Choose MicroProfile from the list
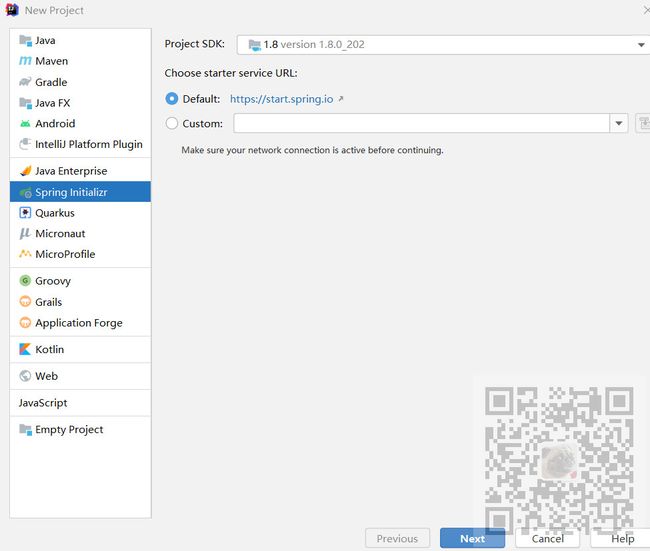 80,254
